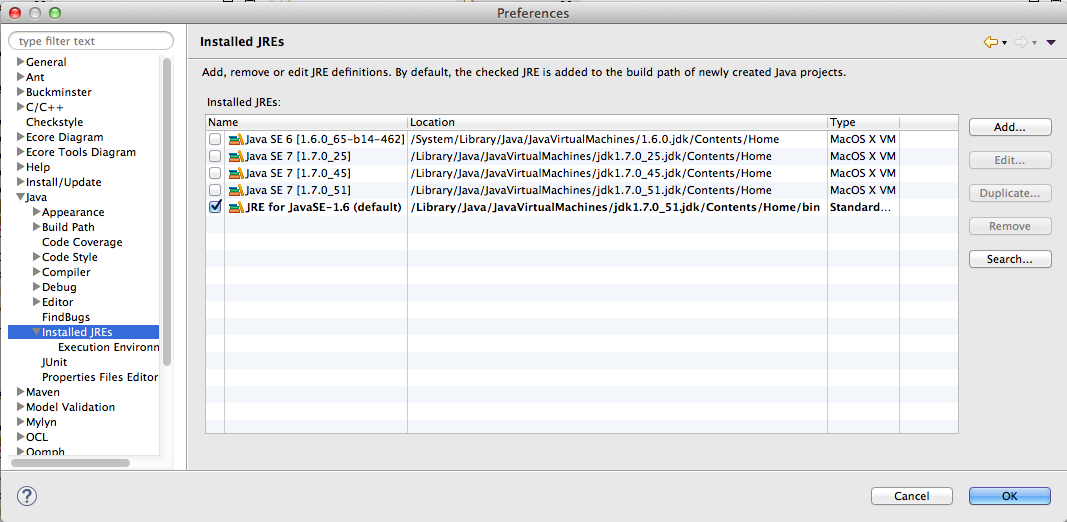
Task: Select Properties Files Editor item
Action: click(x=100, y=377)
